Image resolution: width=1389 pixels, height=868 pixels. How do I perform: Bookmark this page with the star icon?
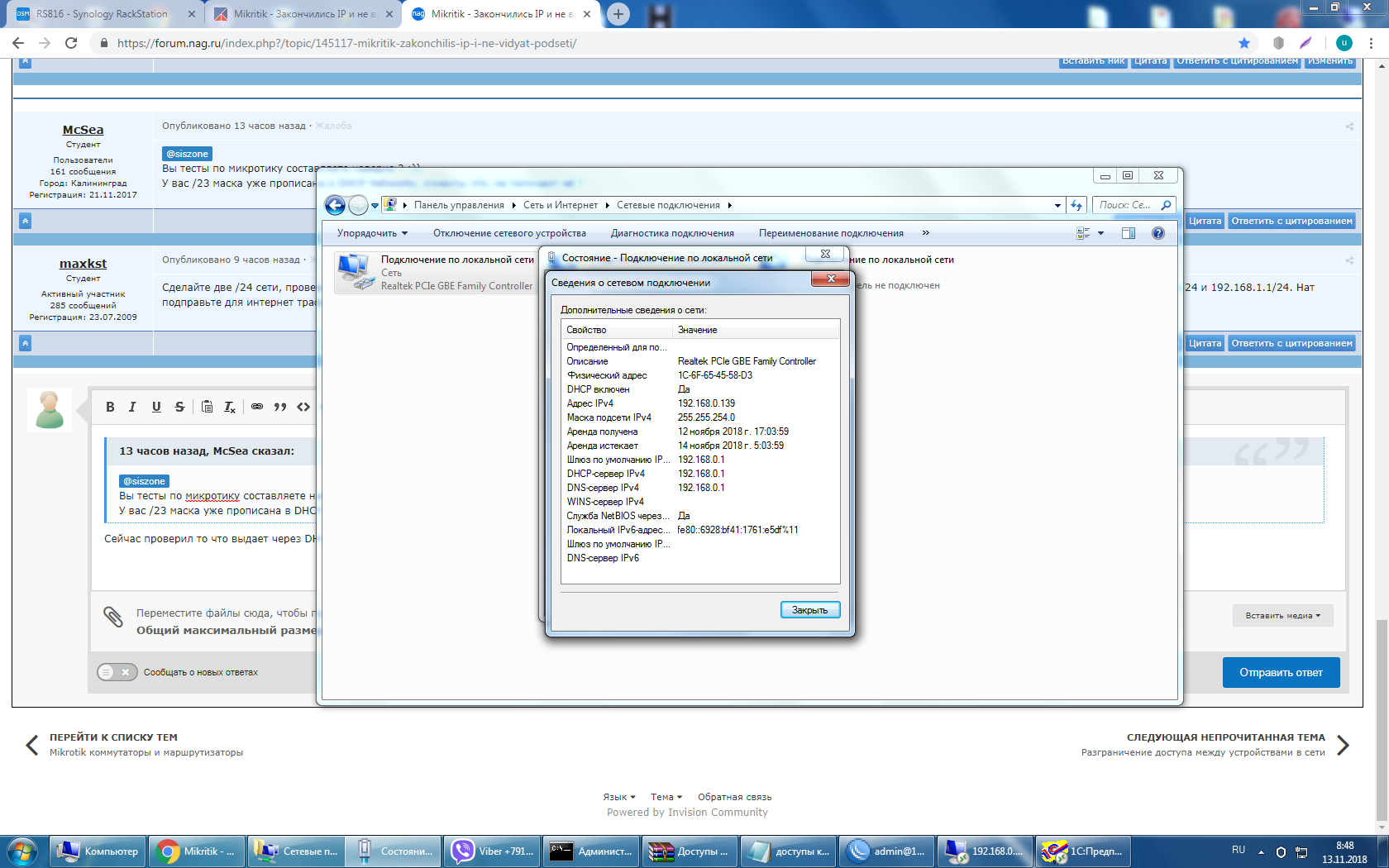pos(1244,43)
